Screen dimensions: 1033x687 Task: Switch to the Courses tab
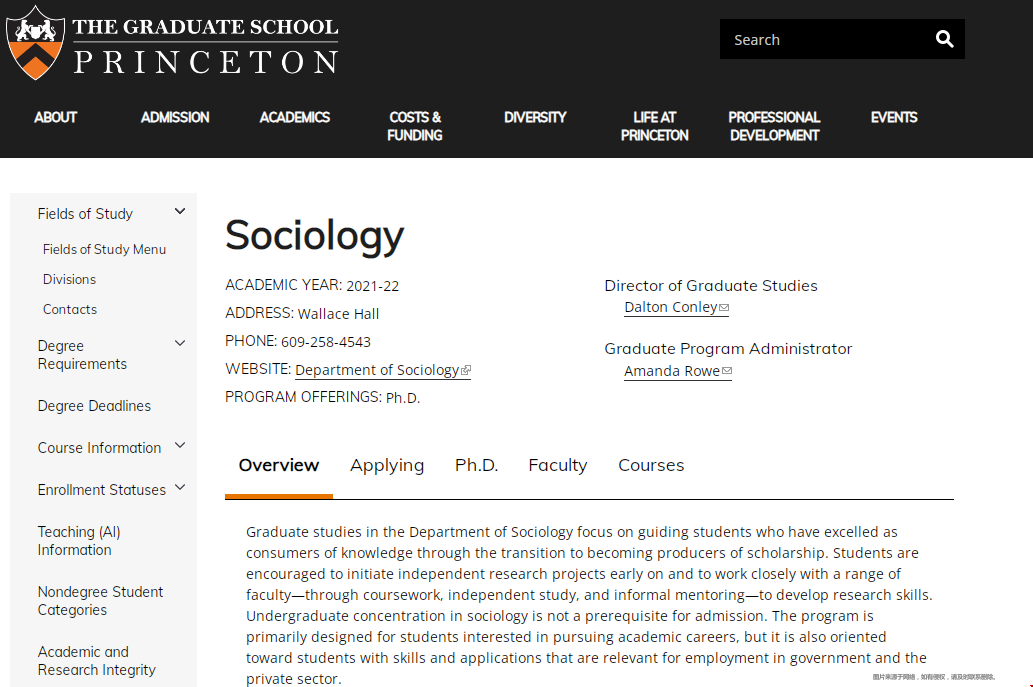coord(651,465)
